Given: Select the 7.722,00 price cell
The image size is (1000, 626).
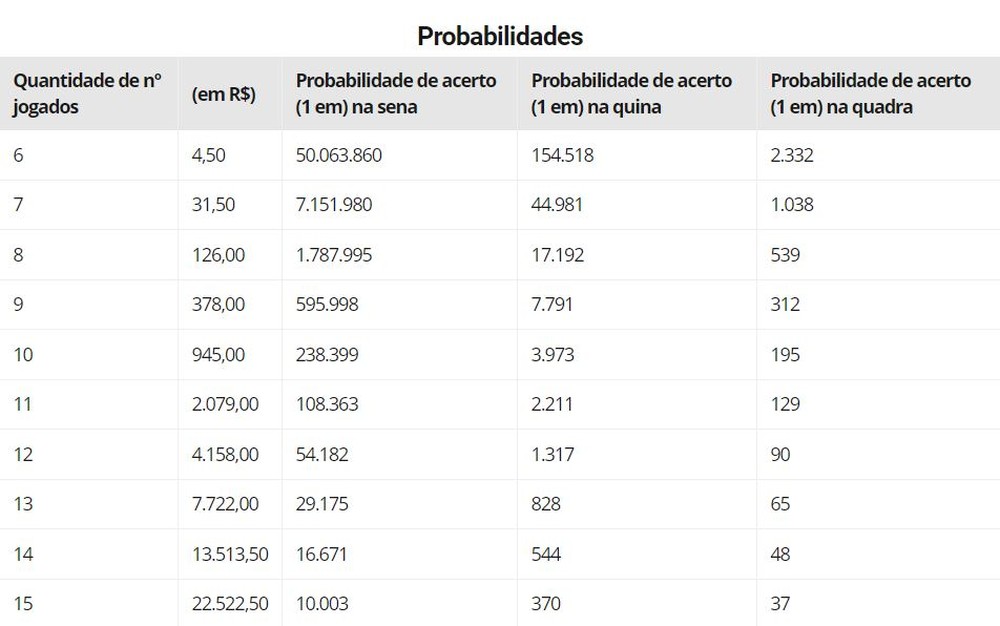Looking at the screenshot, I should coord(225,505).
